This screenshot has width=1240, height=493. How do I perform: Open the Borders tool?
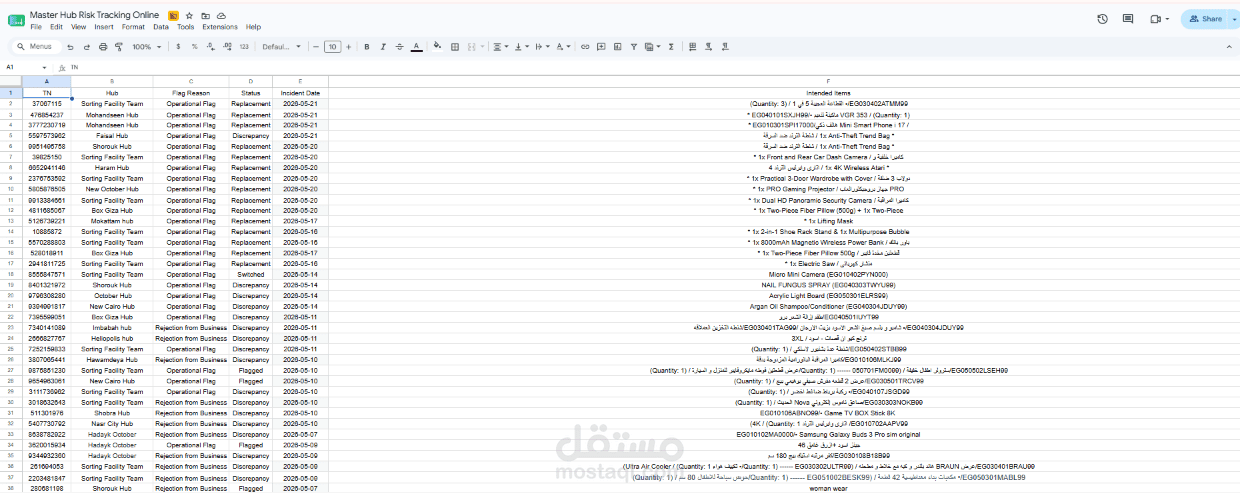(455, 47)
